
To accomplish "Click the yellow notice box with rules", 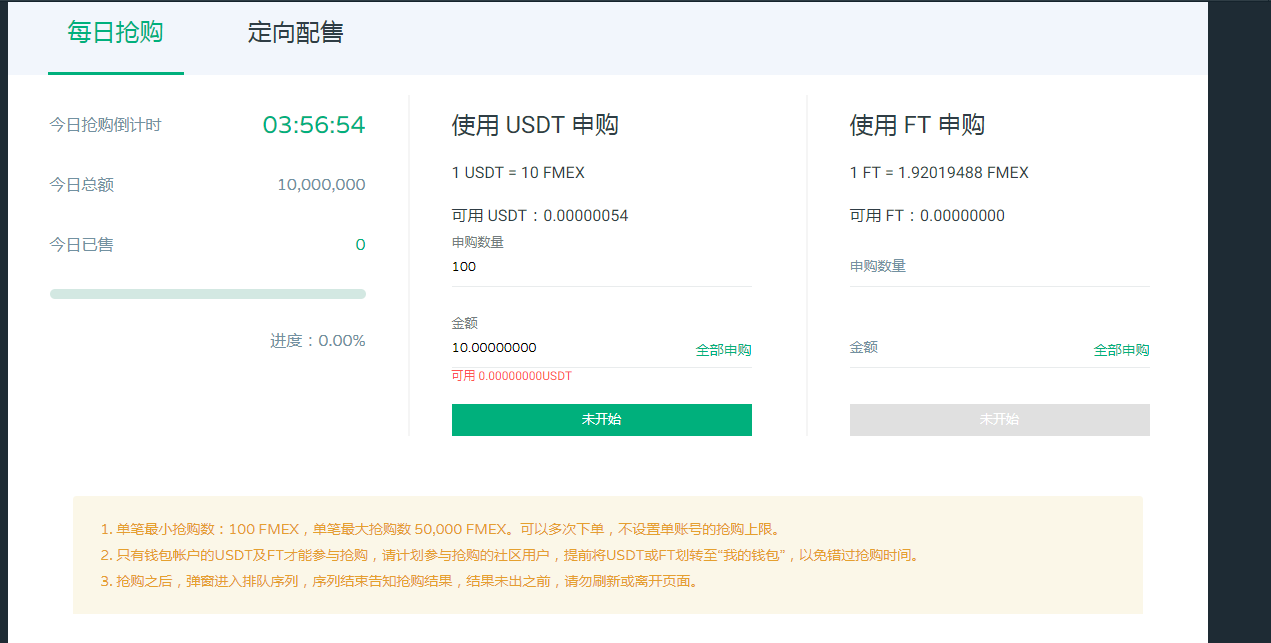I will coord(608,555).
